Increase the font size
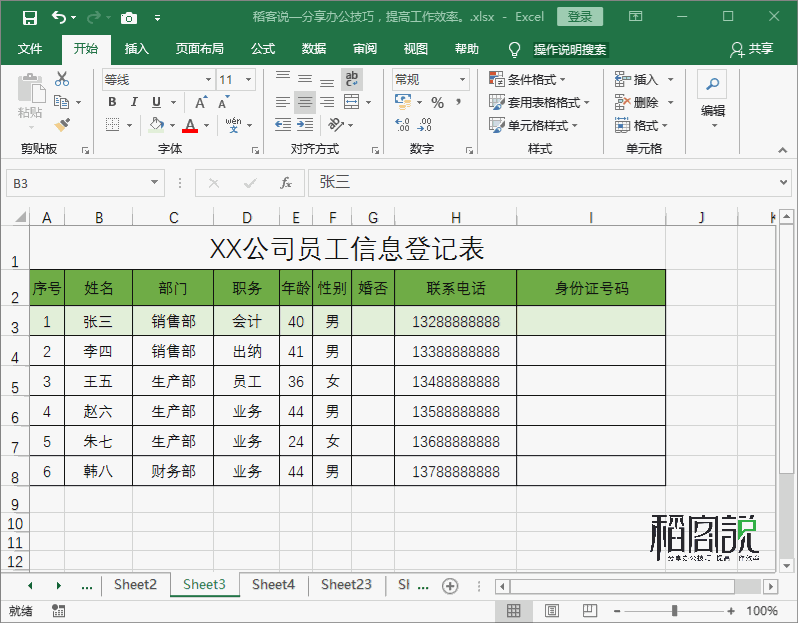798x623 pixels. coord(202,102)
